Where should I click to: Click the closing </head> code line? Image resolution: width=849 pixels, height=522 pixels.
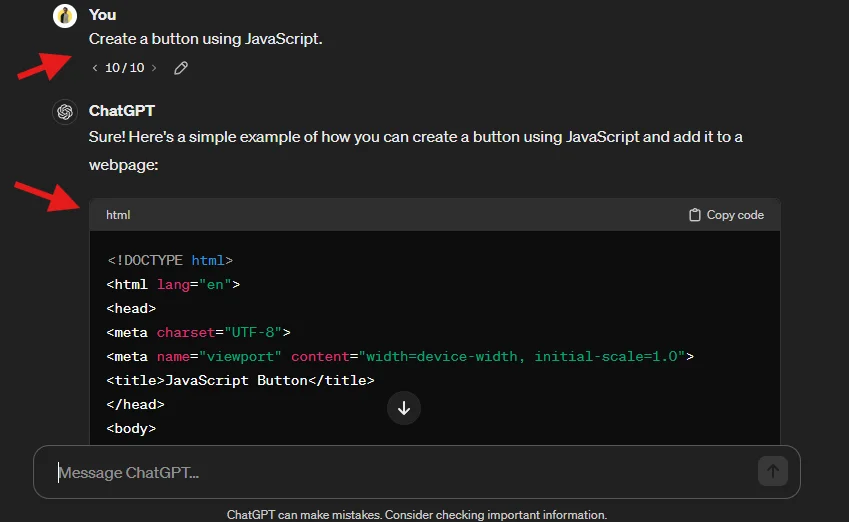tap(135, 404)
